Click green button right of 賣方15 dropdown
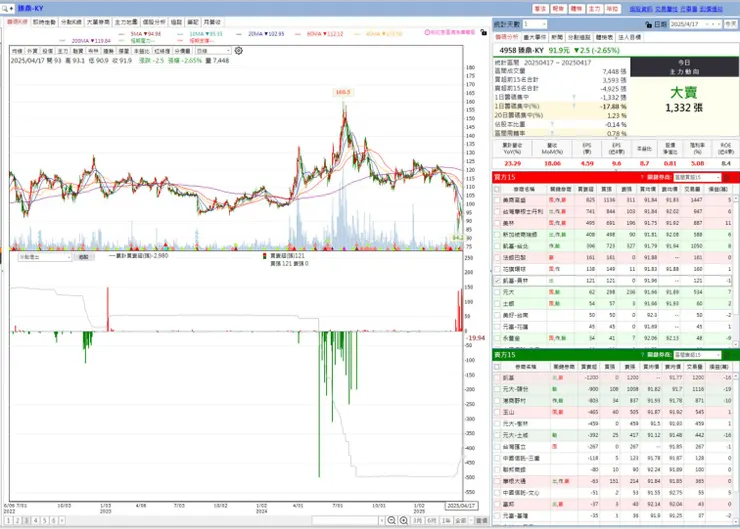Viewport: 740px width, 529px height. click(x=727, y=355)
